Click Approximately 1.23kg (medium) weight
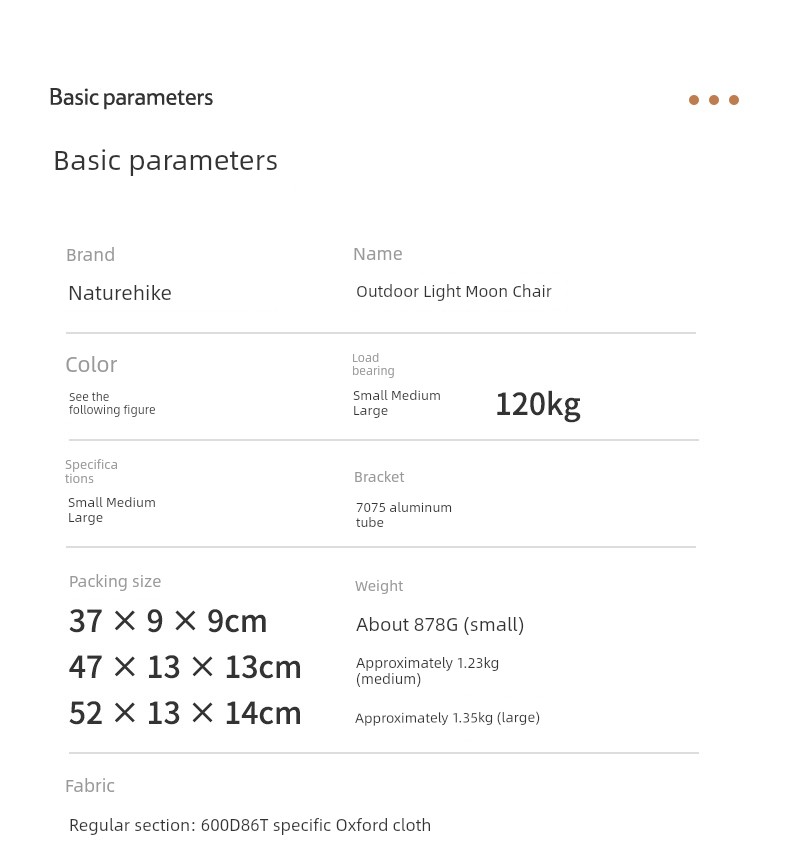Viewport: 790px width, 854px height. 427,671
